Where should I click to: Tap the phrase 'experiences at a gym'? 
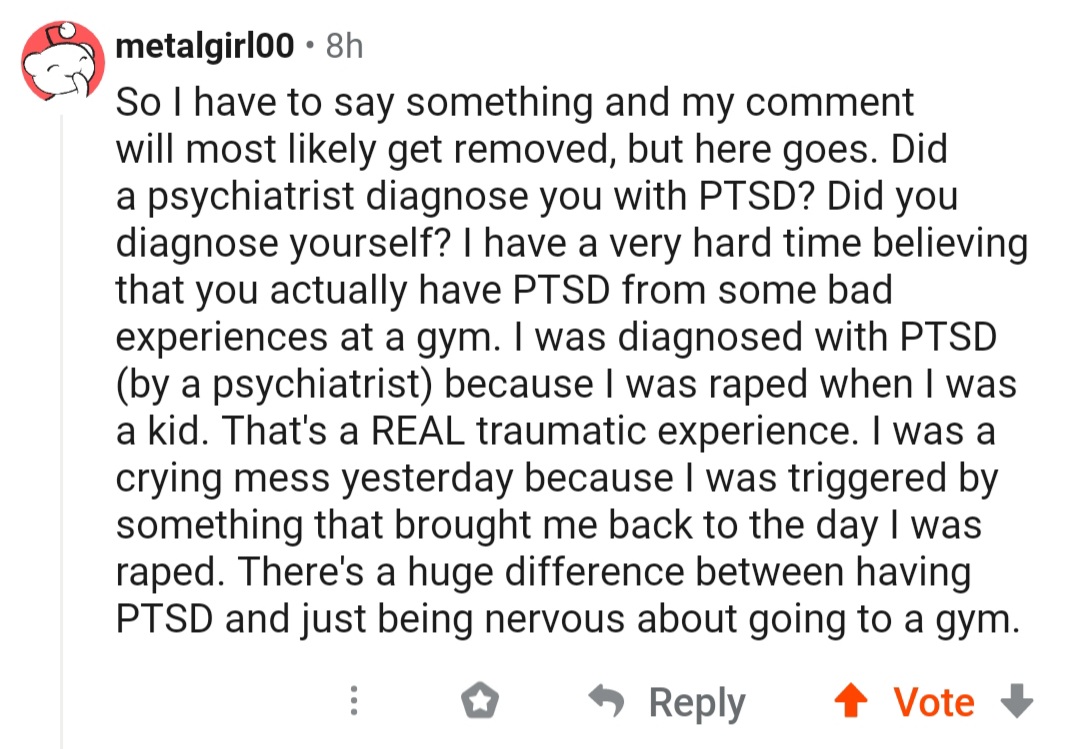click(x=306, y=338)
